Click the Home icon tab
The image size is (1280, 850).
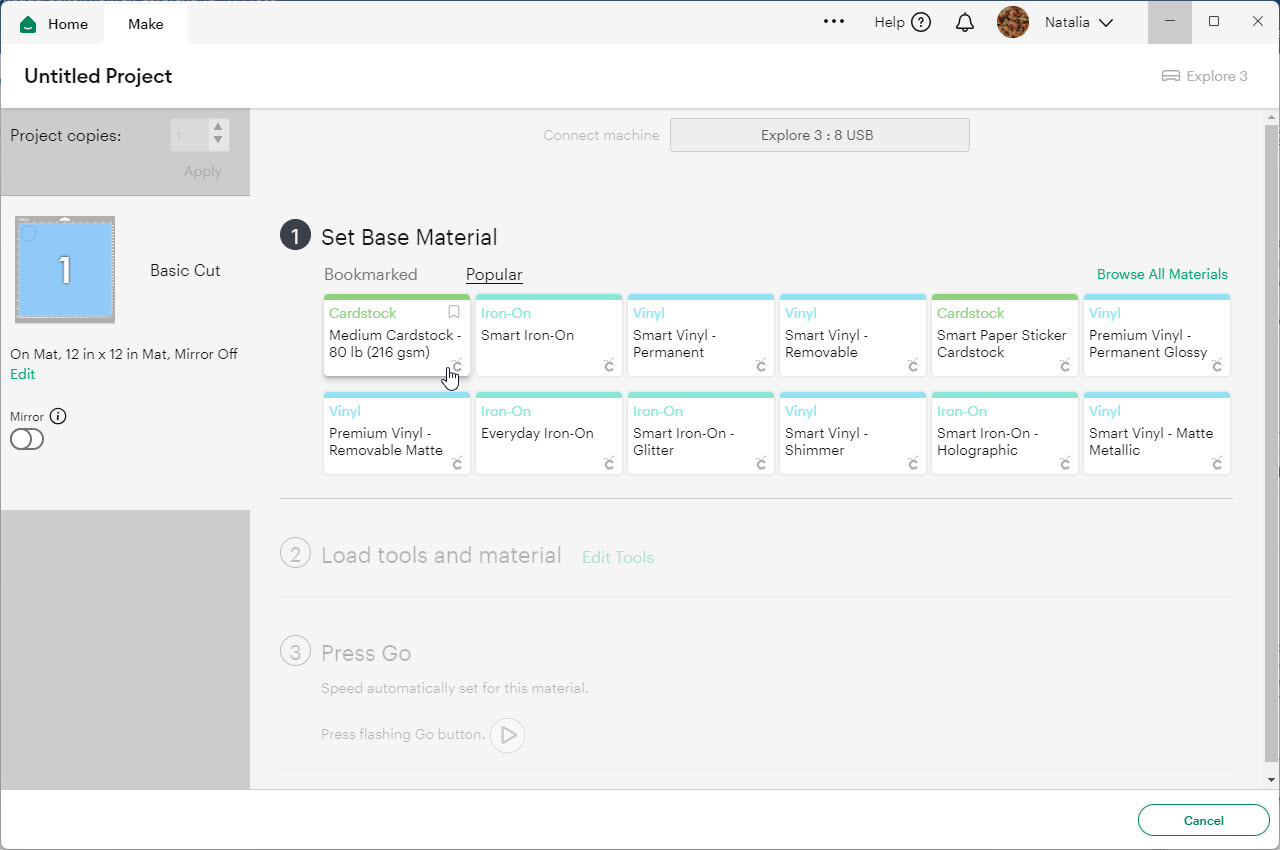[x=29, y=24]
